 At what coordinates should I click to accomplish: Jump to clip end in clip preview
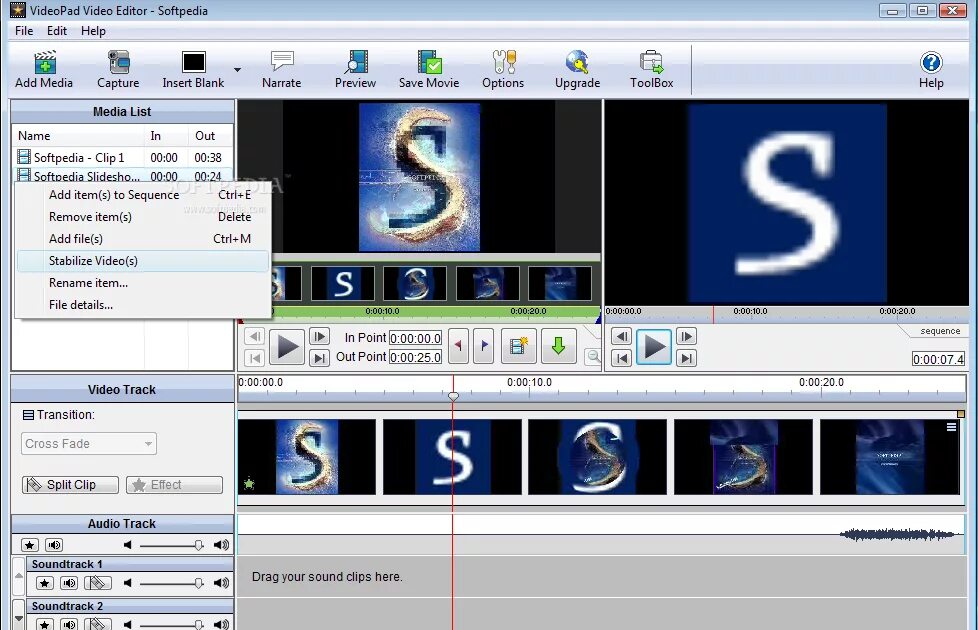(319, 358)
